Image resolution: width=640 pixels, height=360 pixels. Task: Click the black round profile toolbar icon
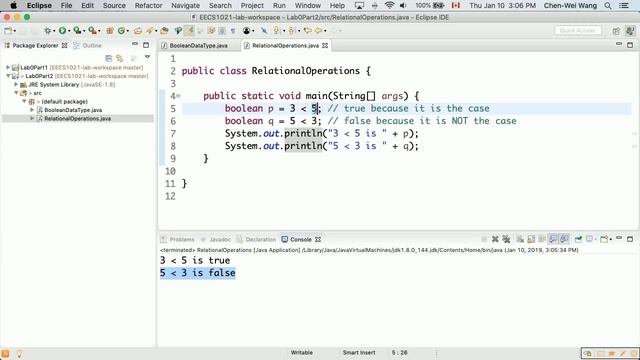click(247, 31)
